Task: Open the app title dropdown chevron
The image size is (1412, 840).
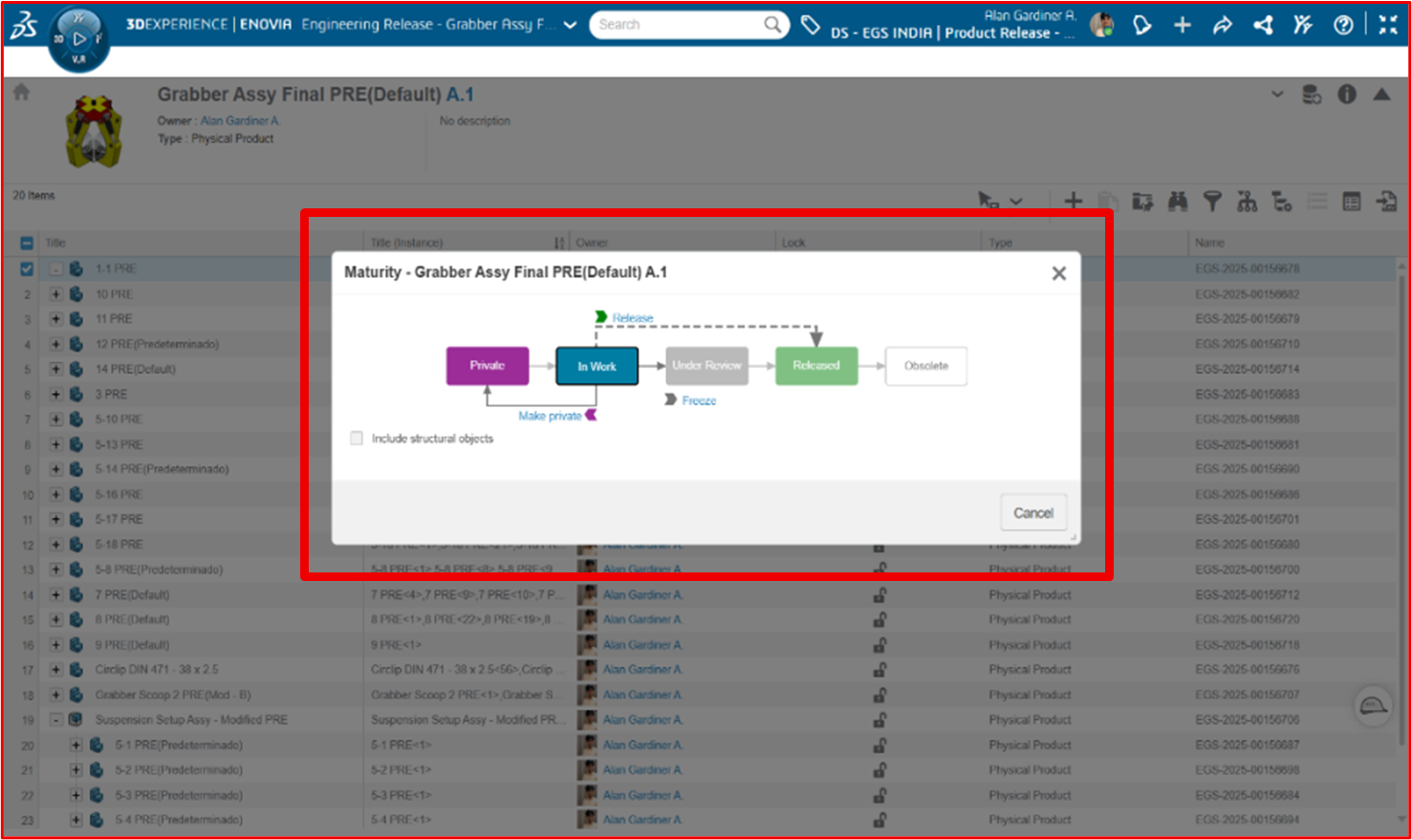Action: point(571,25)
